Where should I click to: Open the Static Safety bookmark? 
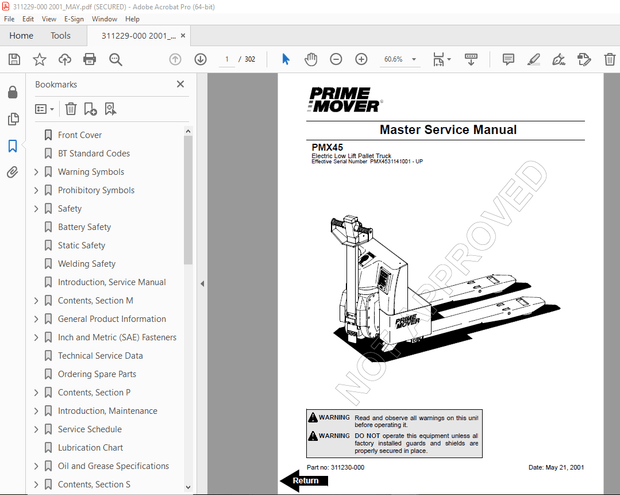tap(81, 246)
